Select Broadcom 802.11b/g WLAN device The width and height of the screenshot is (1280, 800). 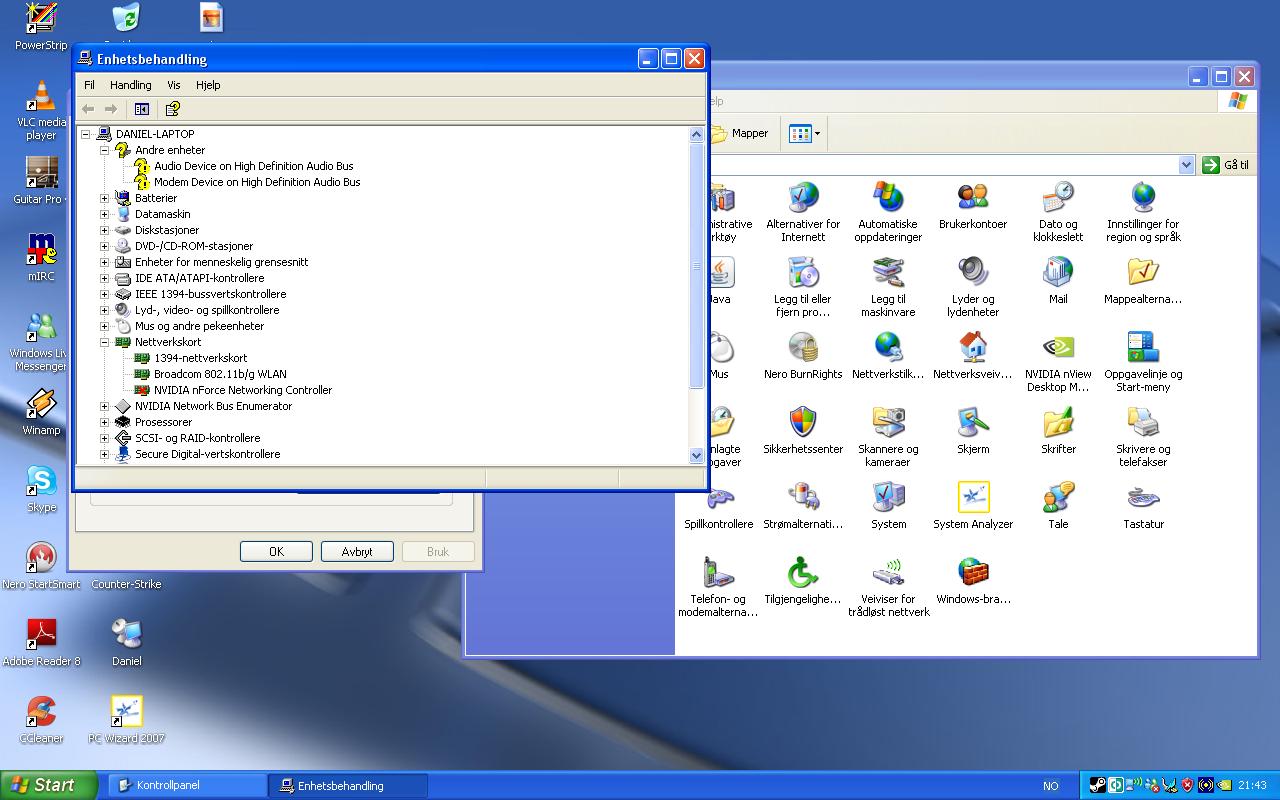(219, 374)
